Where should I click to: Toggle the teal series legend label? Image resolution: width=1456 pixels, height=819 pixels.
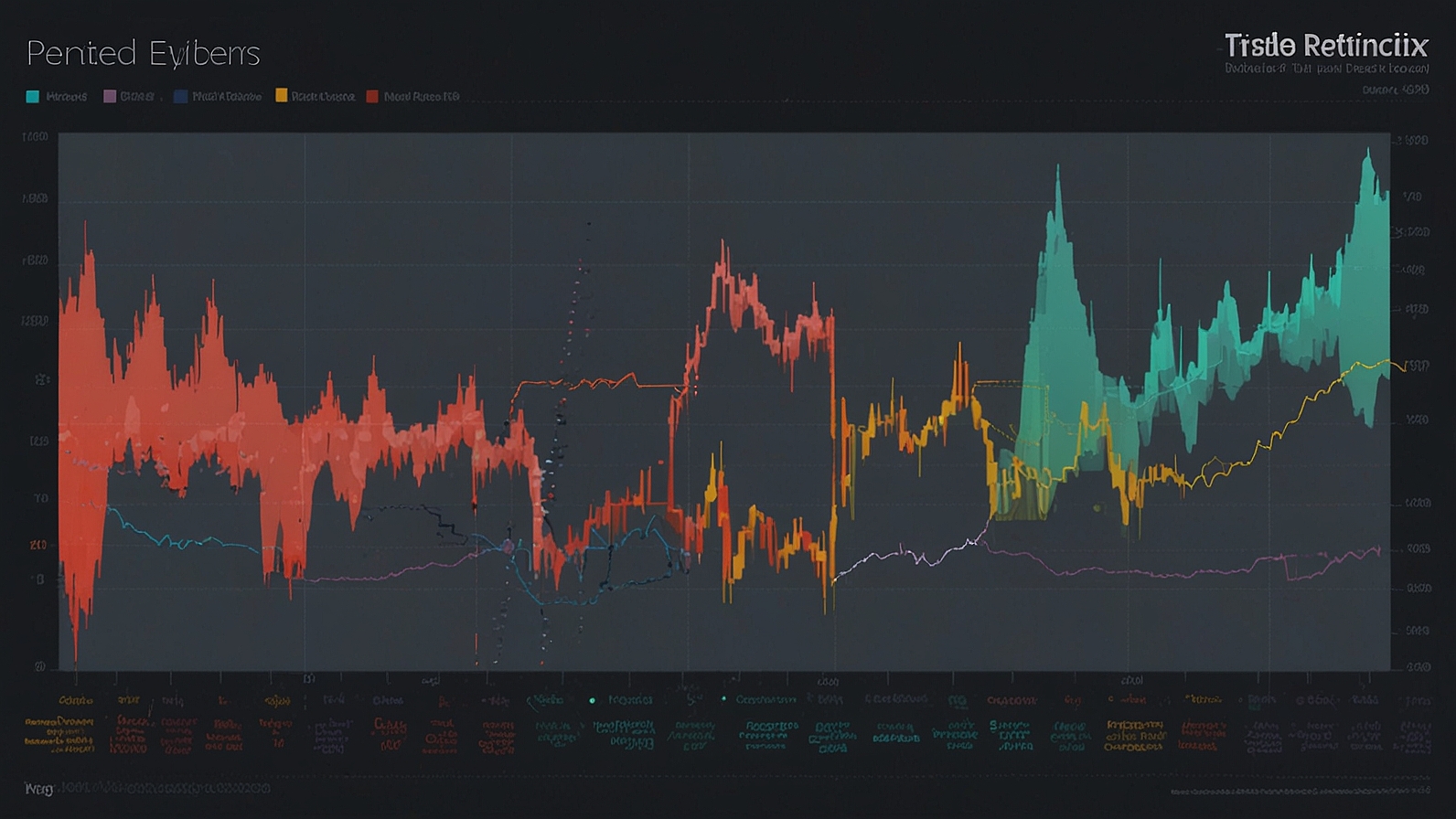coord(66,96)
